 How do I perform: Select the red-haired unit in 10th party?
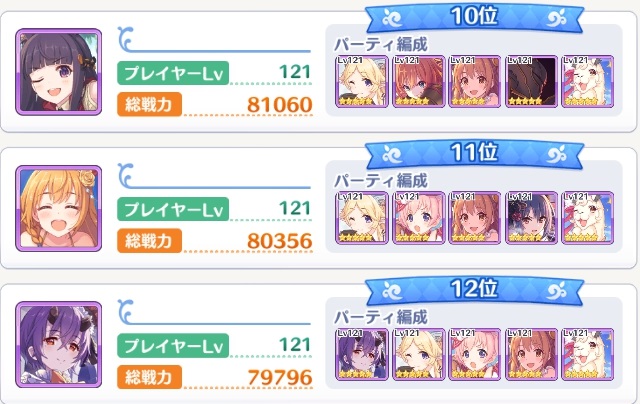click(x=418, y=82)
